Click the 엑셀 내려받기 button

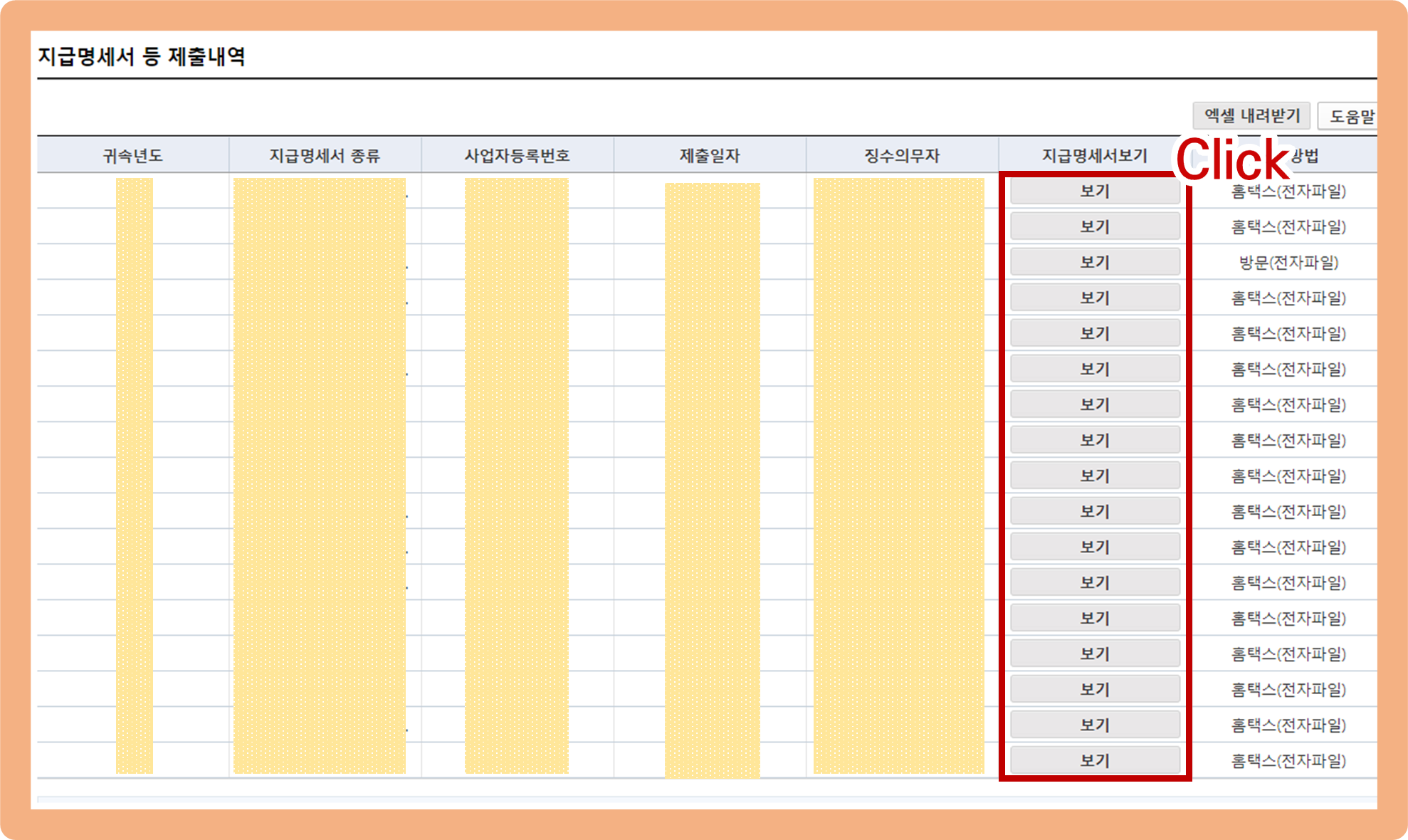click(1251, 116)
